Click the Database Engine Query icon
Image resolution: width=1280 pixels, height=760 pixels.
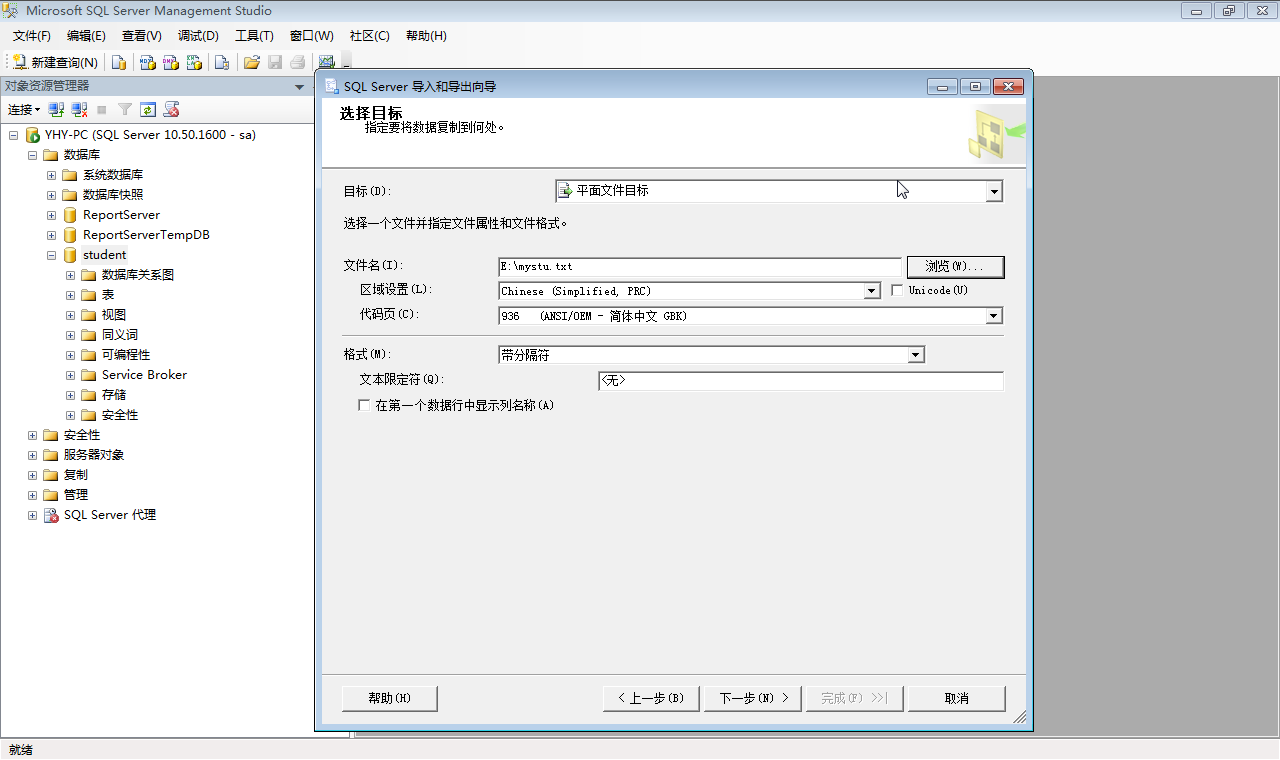coord(119,62)
